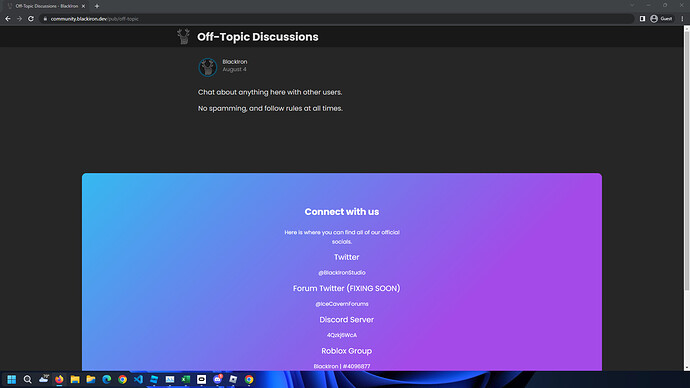The width and height of the screenshot is (690, 388).
Task: Open the Guest profile menu
Action: coord(661,19)
